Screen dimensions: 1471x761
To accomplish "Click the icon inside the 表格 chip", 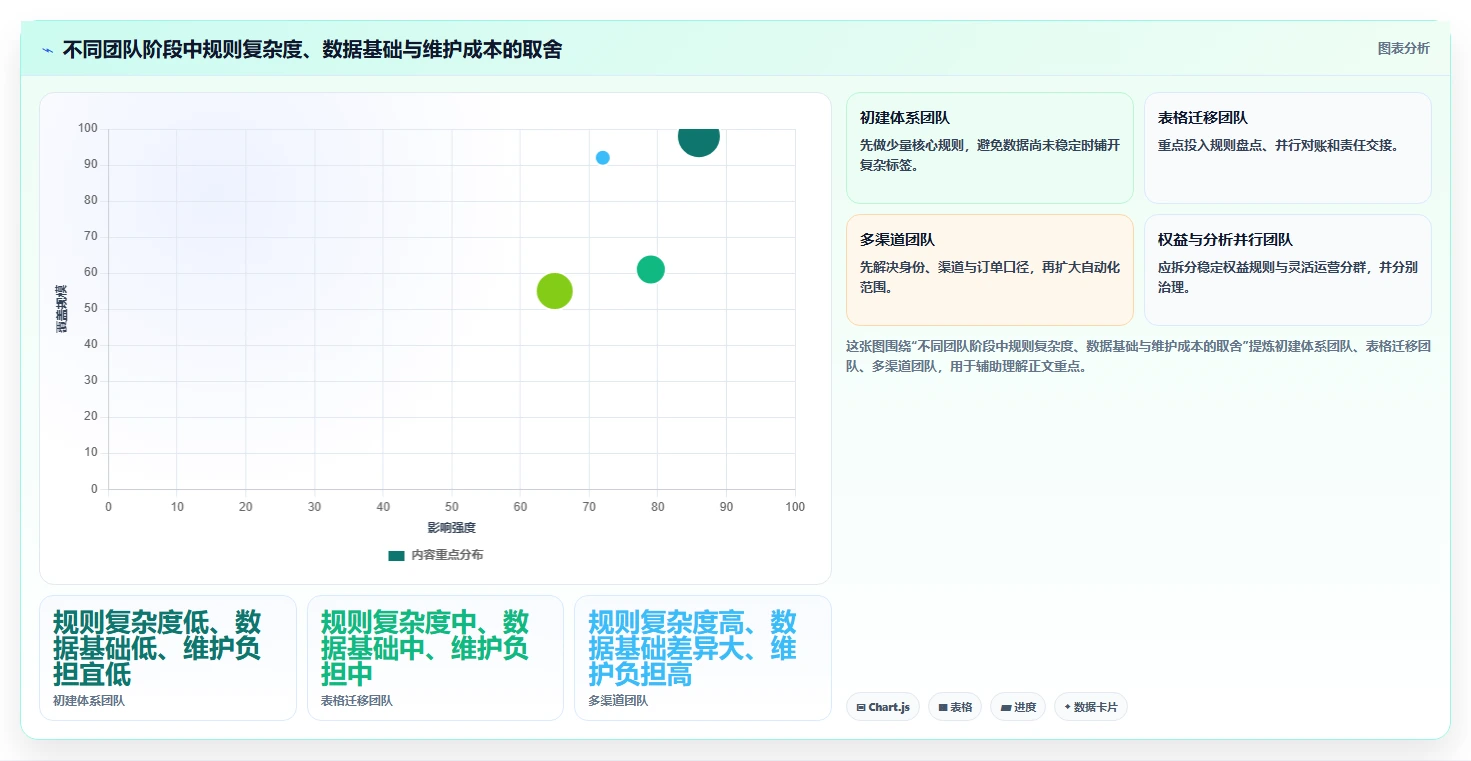I will pyautogui.click(x=943, y=707).
